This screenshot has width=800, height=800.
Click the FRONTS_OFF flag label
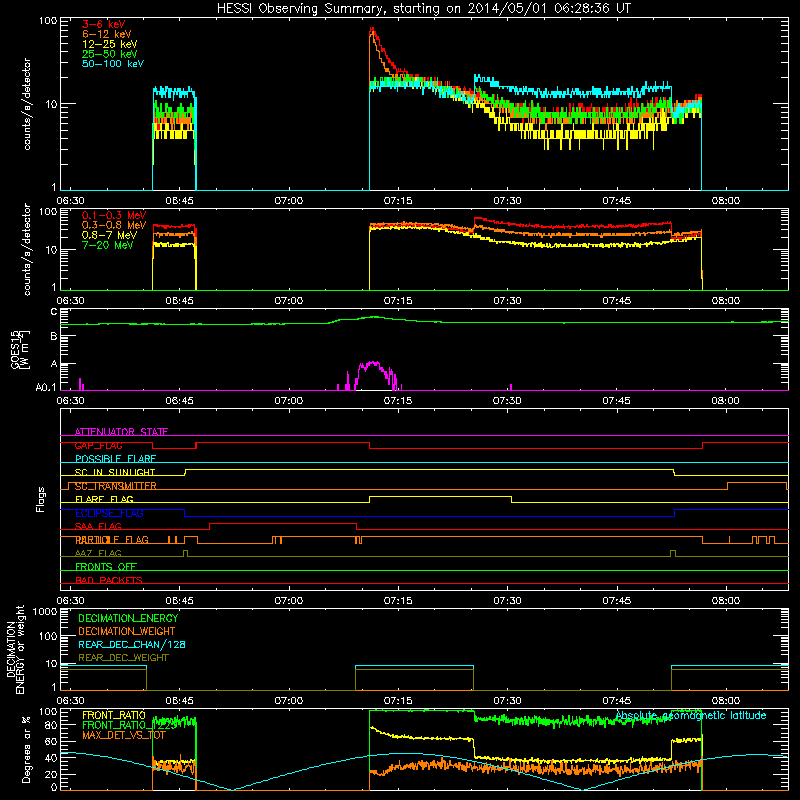(x=106, y=567)
